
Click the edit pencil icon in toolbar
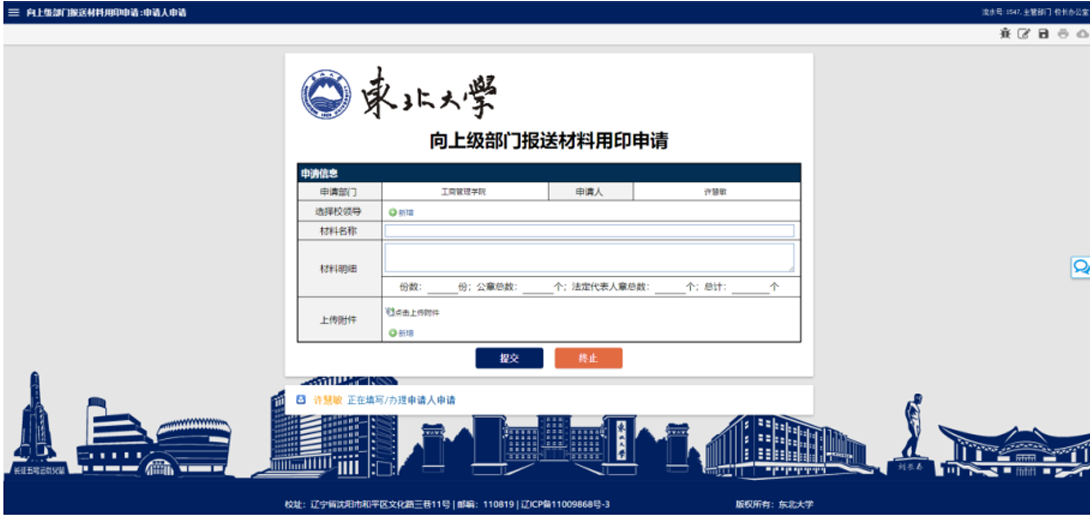coord(1023,34)
